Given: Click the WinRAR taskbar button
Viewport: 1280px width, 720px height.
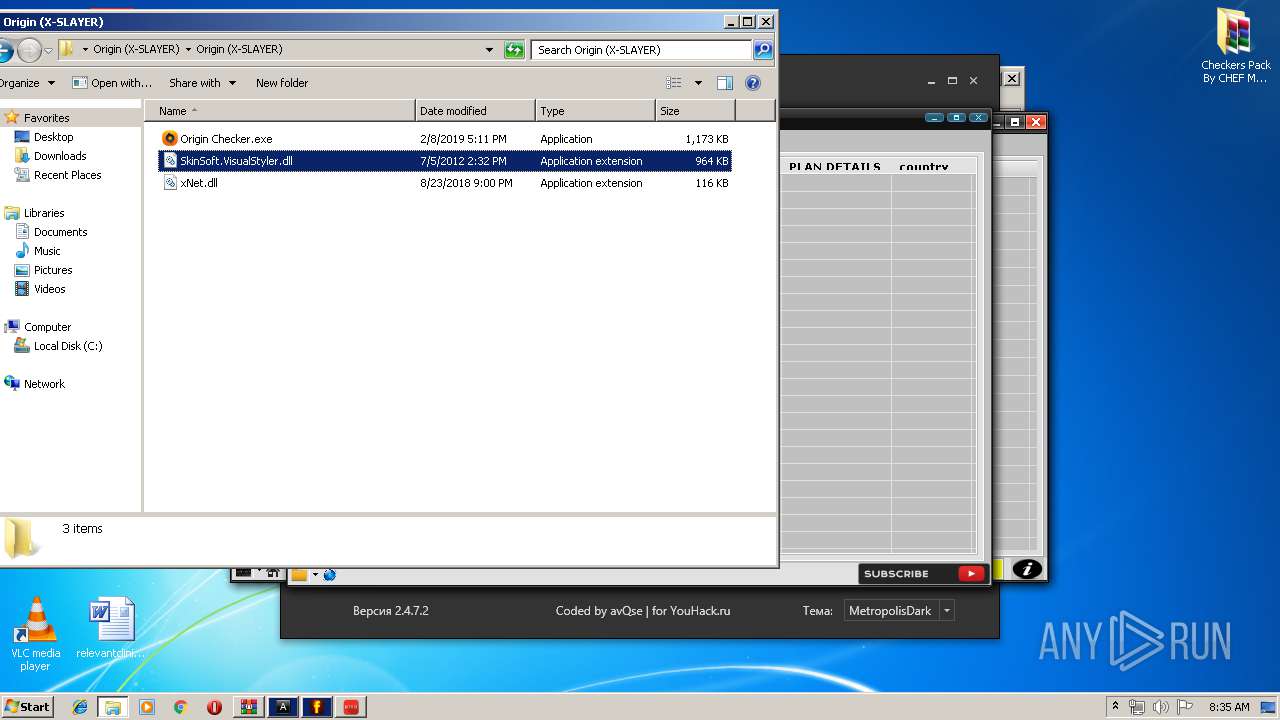Looking at the screenshot, I should click(x=249, y=707).
